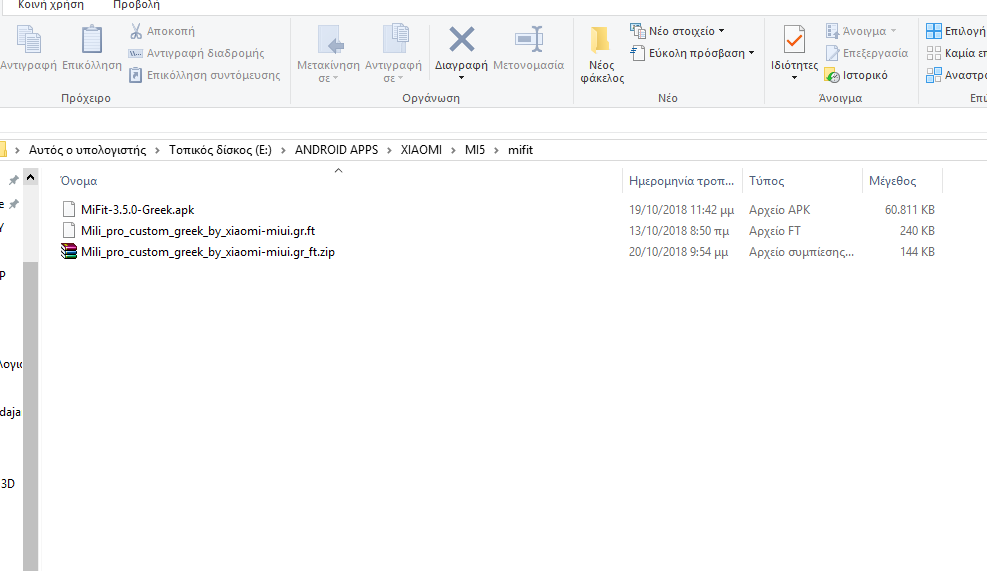
Task: Switch to the Προβολή ribbon tab
Action: [136, 5]
